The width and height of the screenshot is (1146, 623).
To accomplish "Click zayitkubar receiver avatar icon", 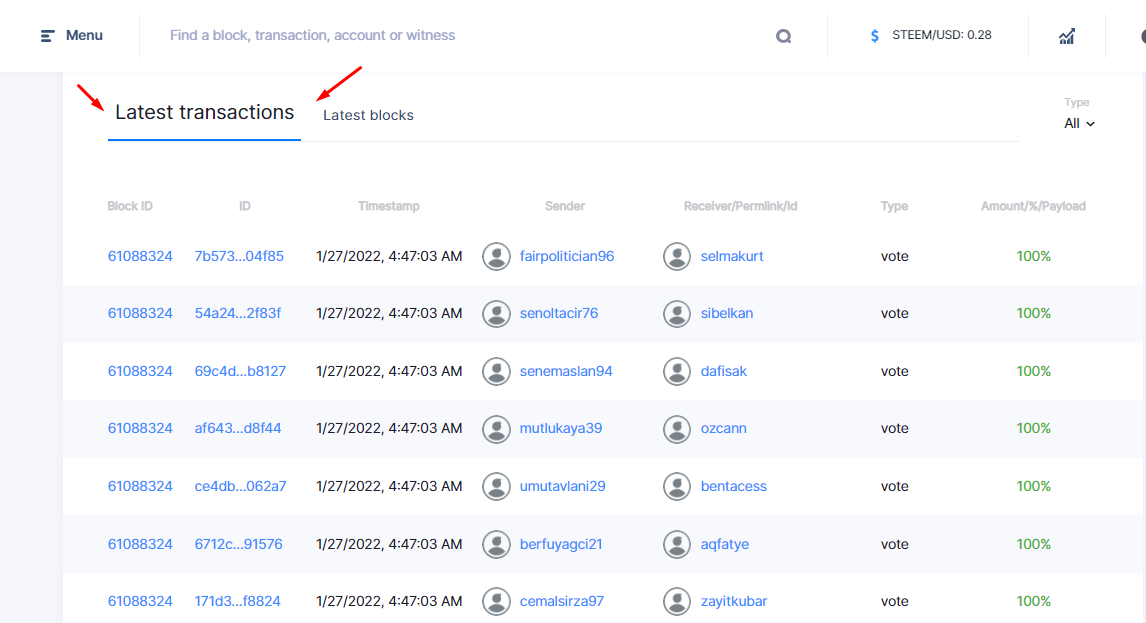I will 677,602.
